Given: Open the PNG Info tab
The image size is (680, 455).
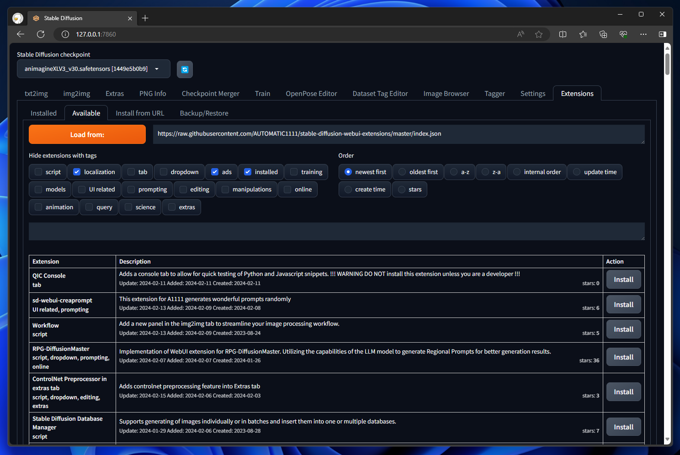Looking at the screenshot, I should (153, 94).
